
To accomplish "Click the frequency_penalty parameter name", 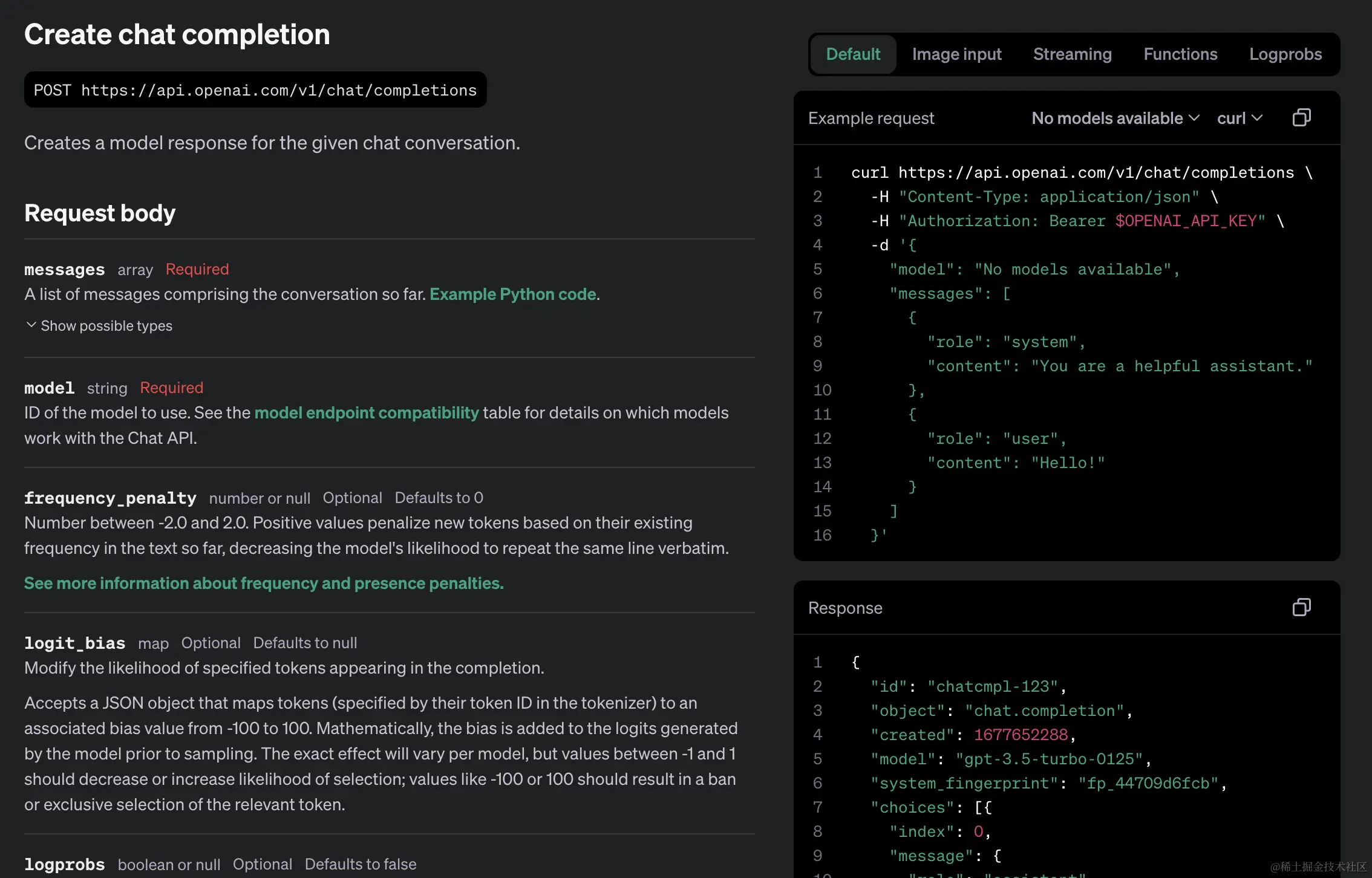I will tap(110, 498).
